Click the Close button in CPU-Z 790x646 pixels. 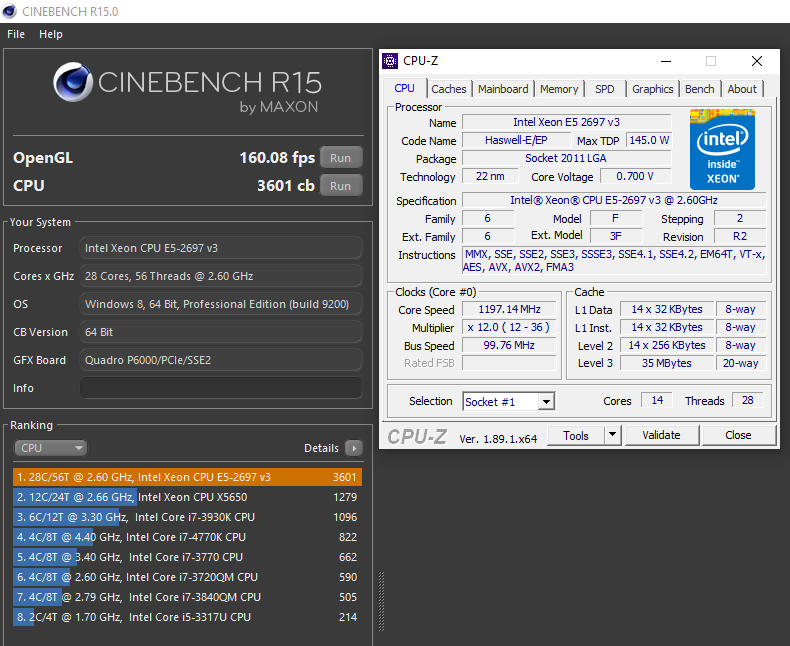pyautogui.click(x=738, y=435)
